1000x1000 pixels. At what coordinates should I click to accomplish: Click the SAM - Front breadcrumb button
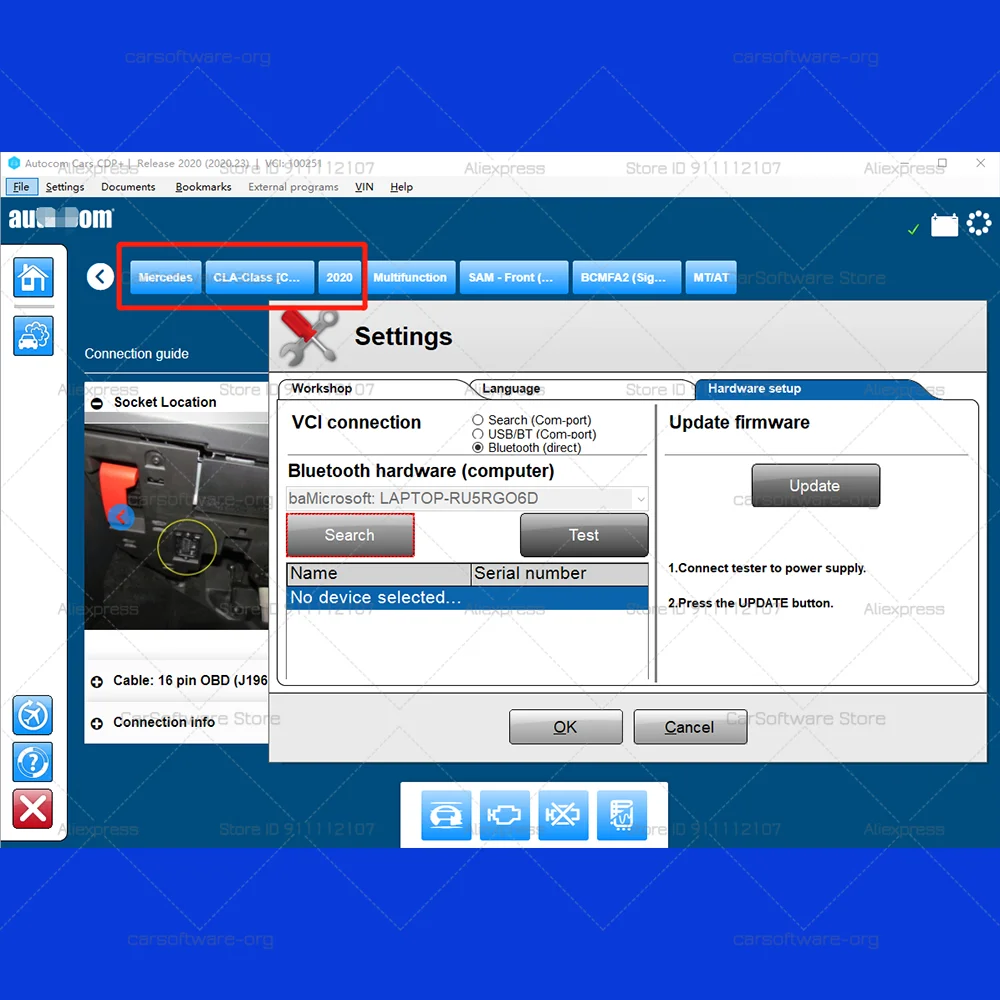pyautogui.click(x=513, y=277)
